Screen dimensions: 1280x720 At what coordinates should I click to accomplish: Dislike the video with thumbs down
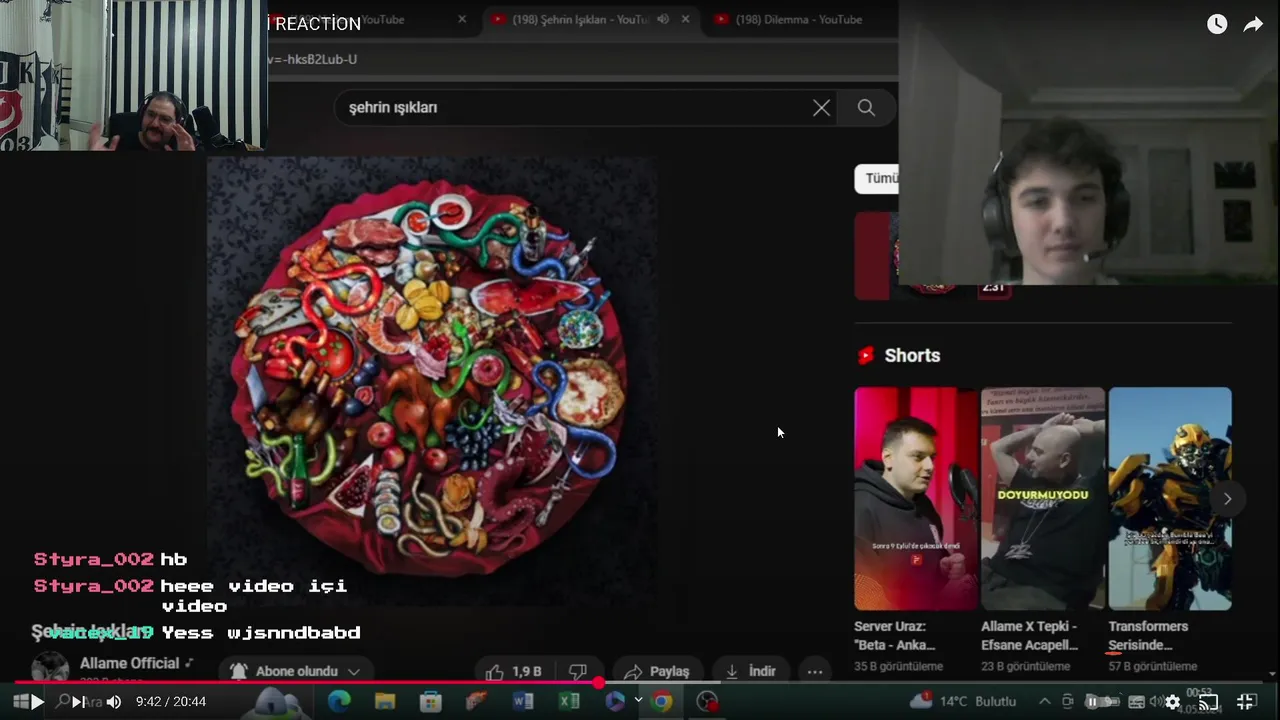(577, 671)
